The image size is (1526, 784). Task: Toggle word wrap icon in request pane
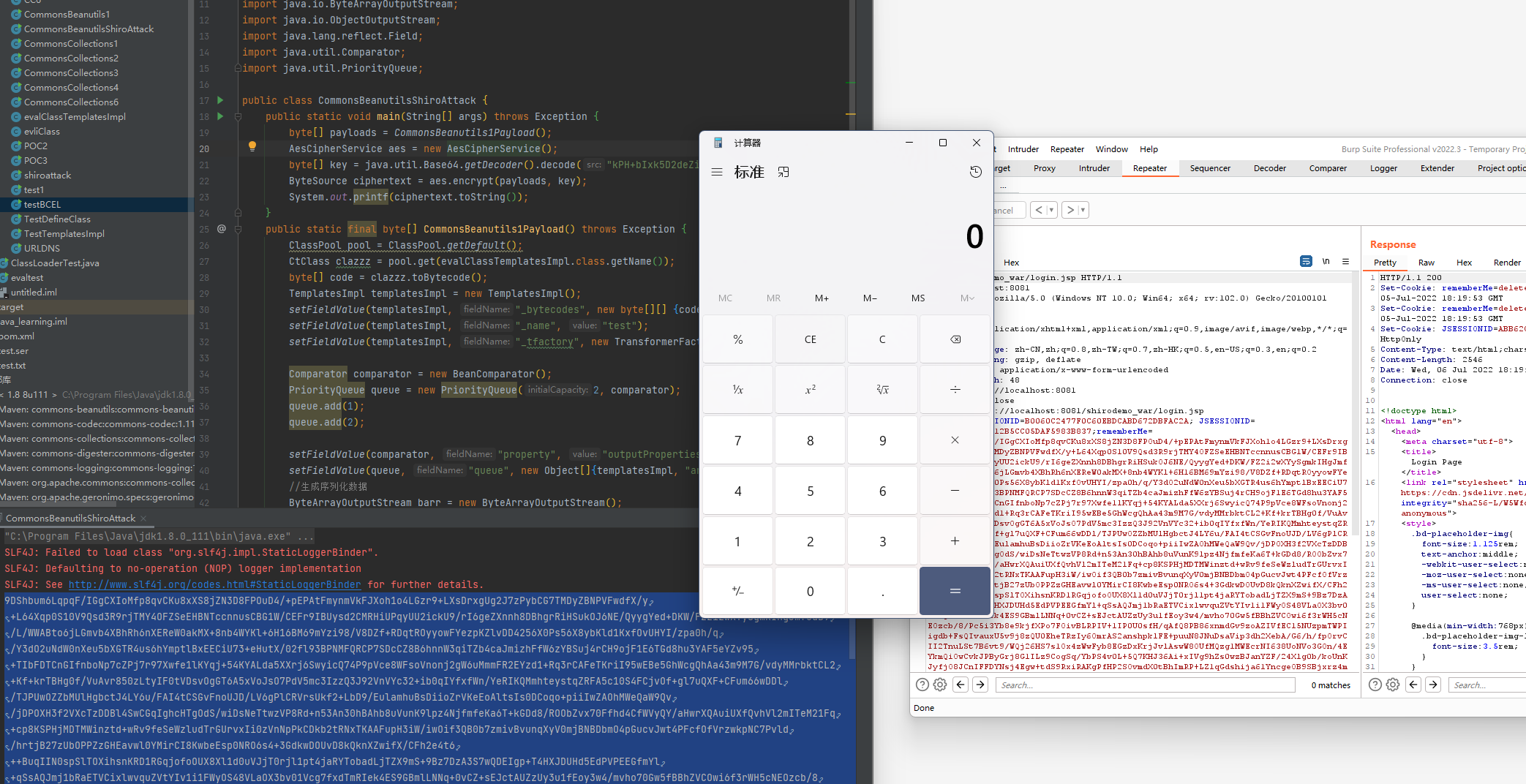tap(1306, 261)
